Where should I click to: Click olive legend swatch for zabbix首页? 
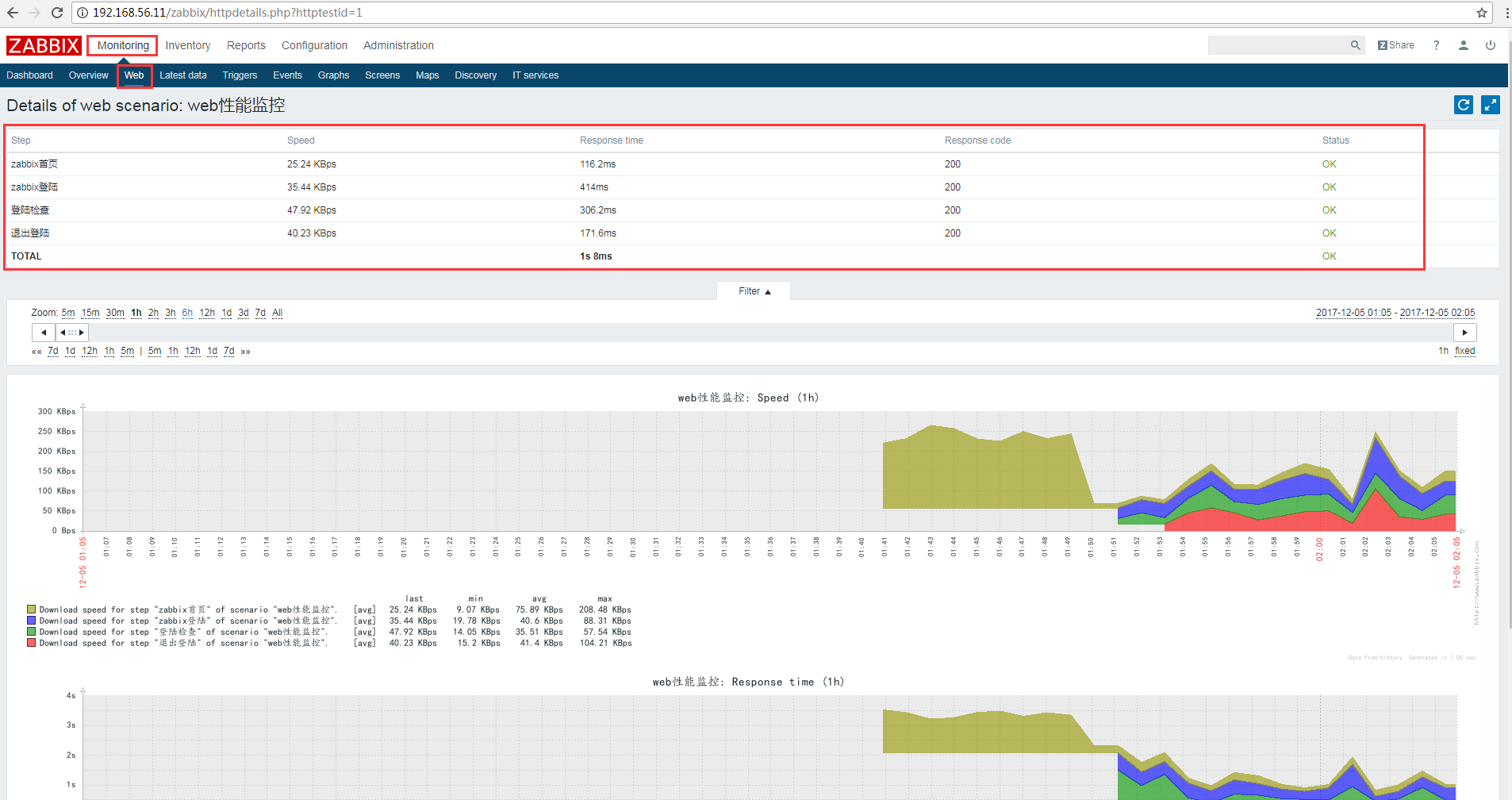click(x=31, y=610)
